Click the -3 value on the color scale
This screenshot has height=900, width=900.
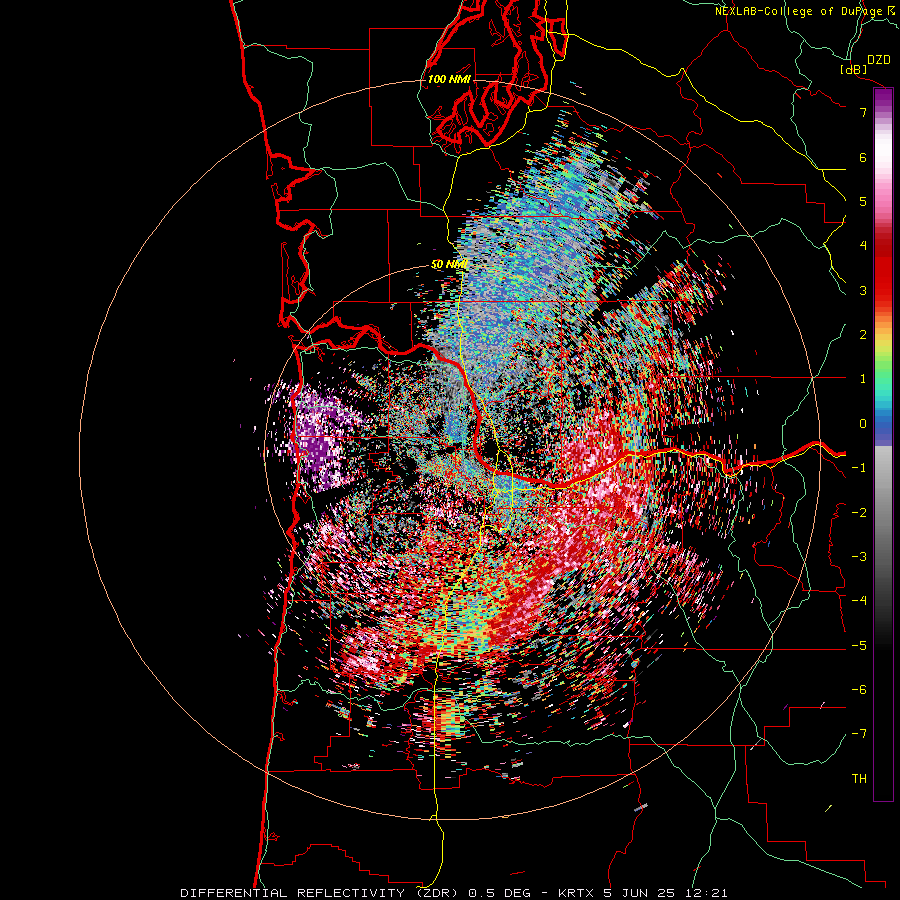point(859,557)
